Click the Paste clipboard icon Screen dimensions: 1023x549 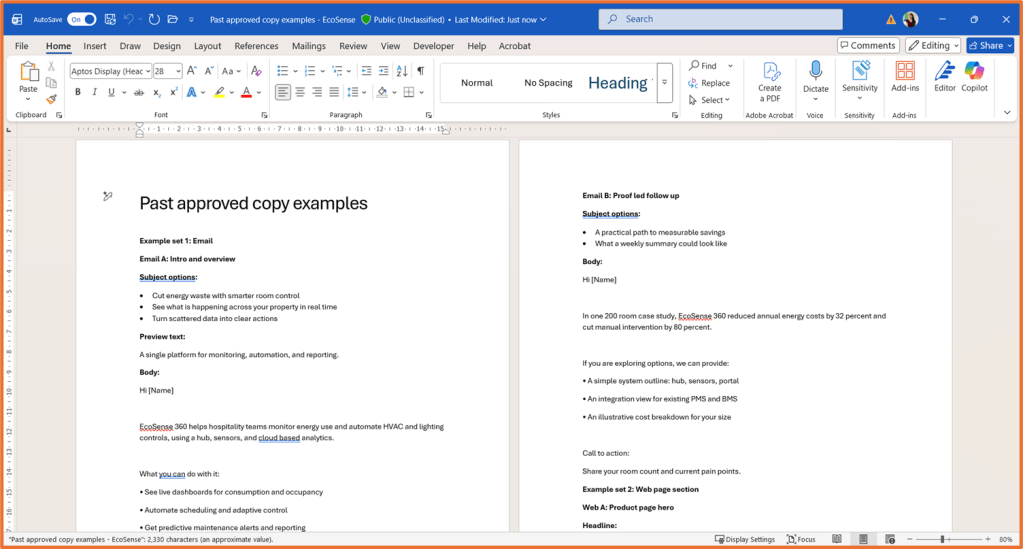pos(28,71)
